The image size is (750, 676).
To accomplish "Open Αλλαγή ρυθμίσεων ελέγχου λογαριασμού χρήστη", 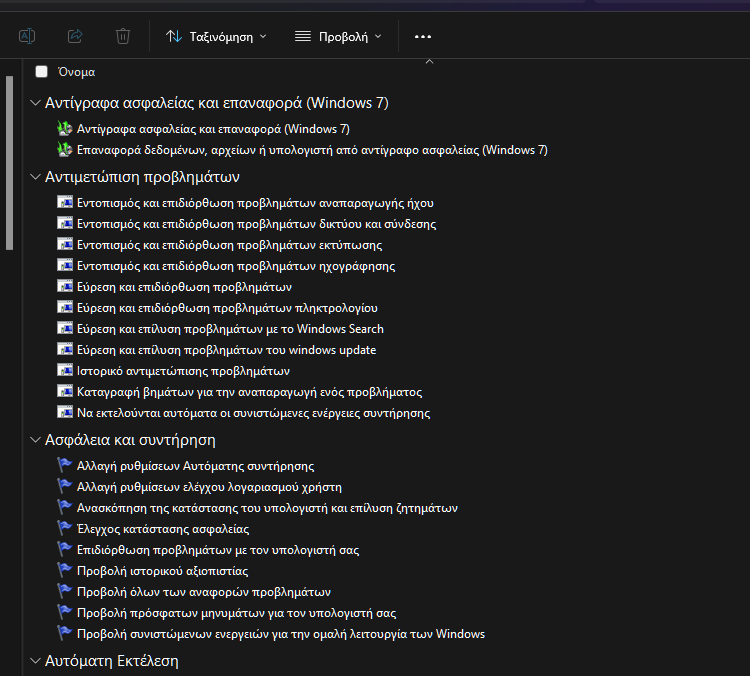I will click(x=209, y=487).
